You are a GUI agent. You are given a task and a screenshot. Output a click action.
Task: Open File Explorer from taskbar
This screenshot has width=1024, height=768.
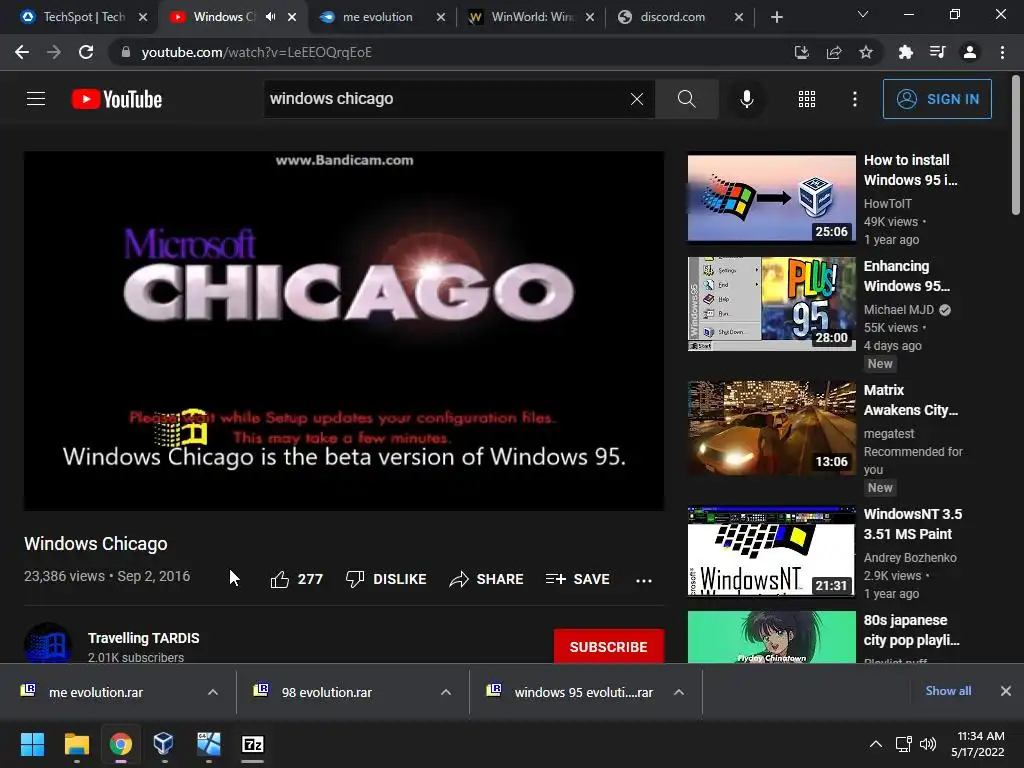[76, 744]
